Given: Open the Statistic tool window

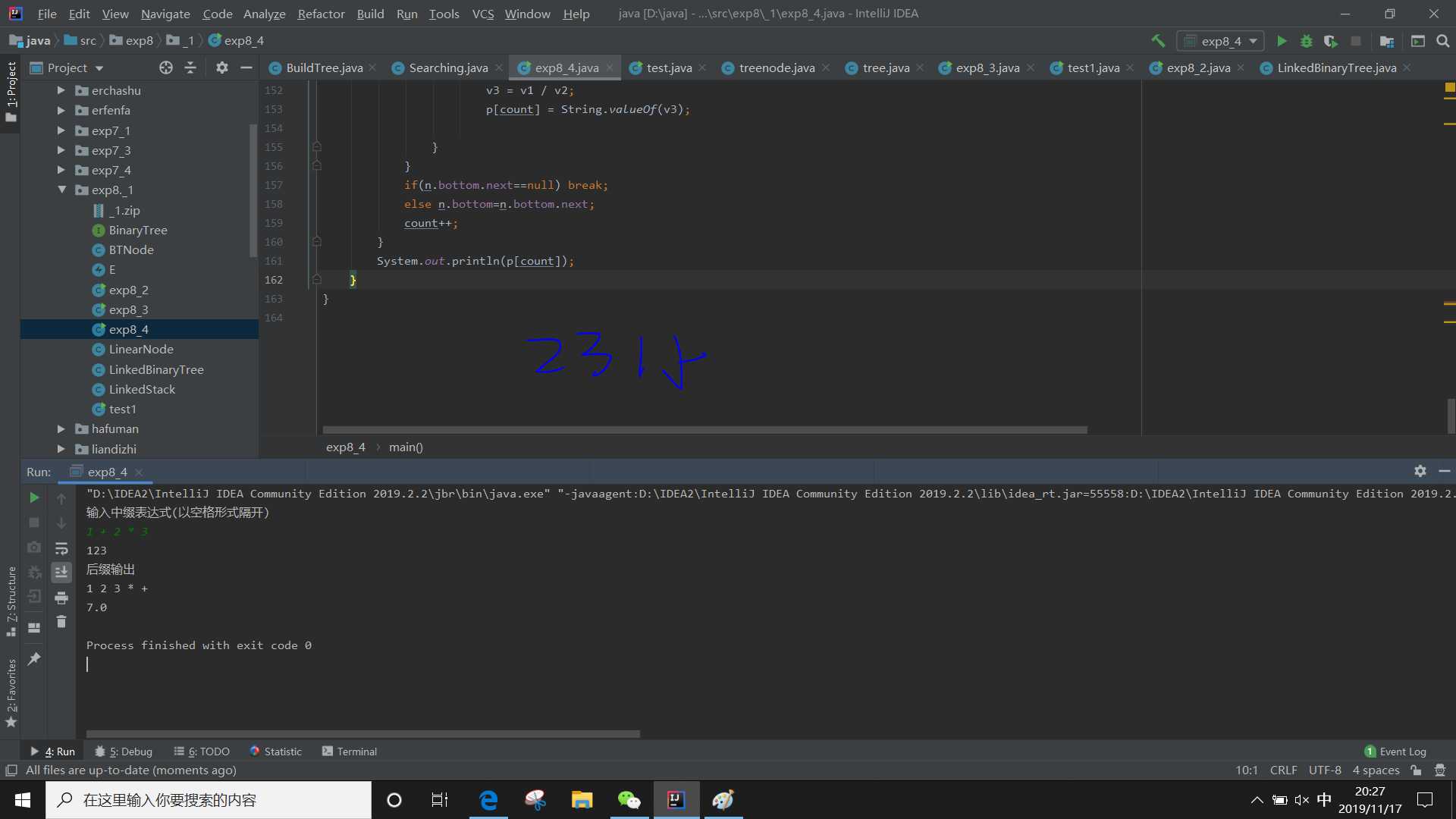Looking at the screenshot, I should (275, 752).
